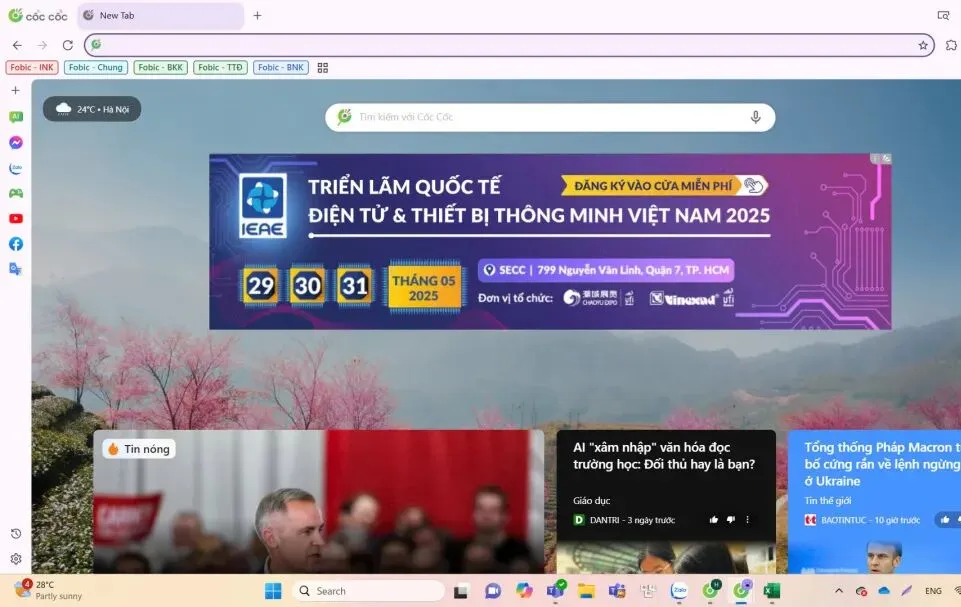Start voice search with the microphone
This screenshot has width=961, height=607.
(x=756, y=117)
